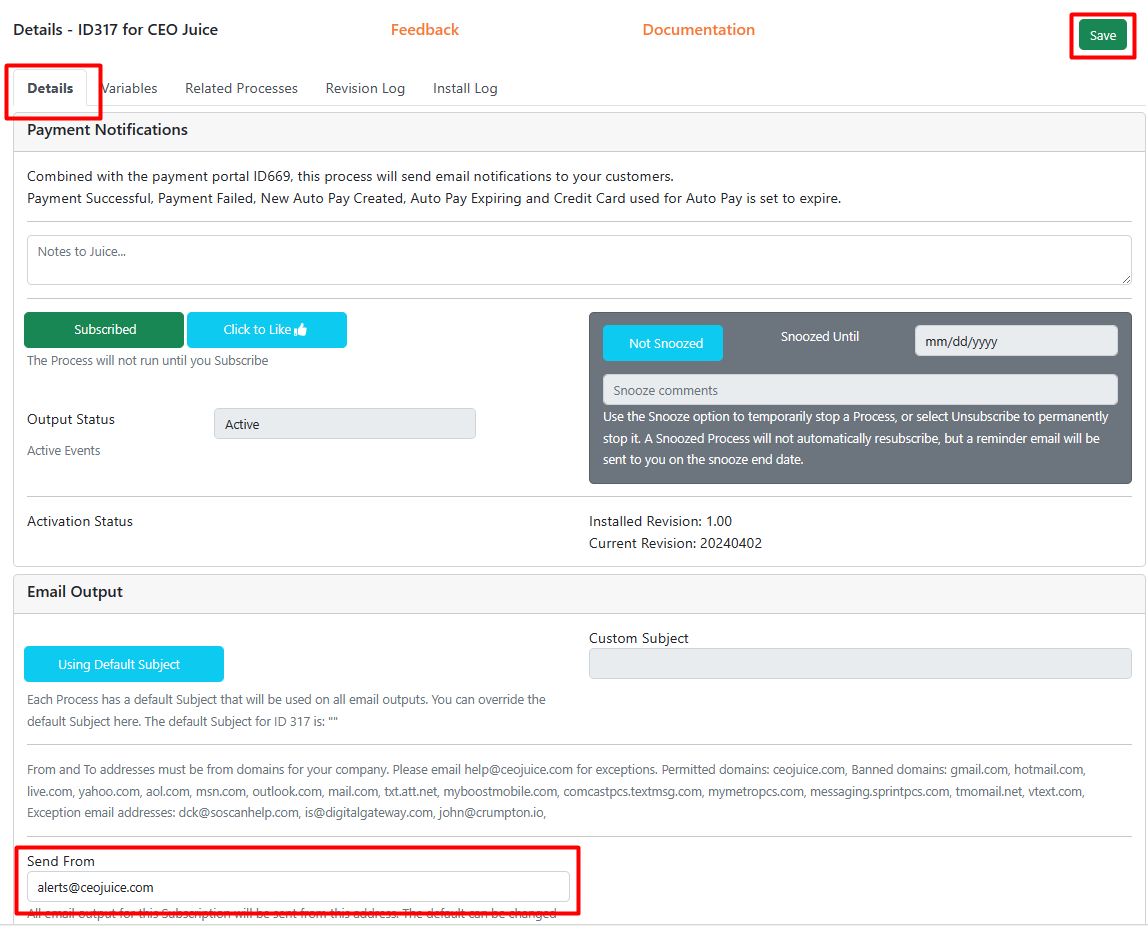Select the Details tab

click(x=50, y=89)
